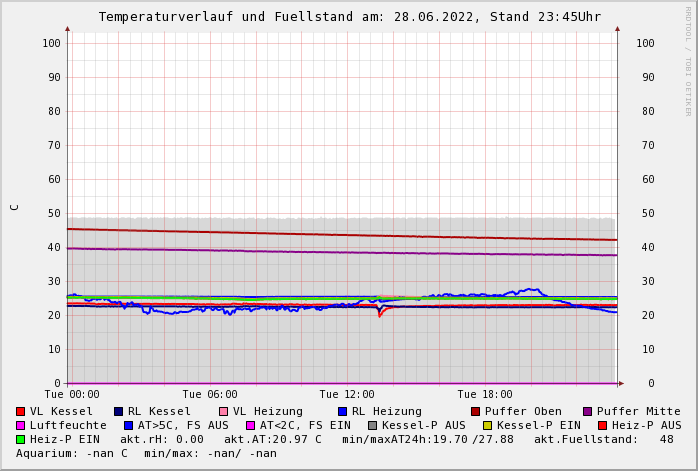Click the Tue 18:00 time axis label
Image resolution: width=698 pixels, height=471 pixels.
point(485,395)
